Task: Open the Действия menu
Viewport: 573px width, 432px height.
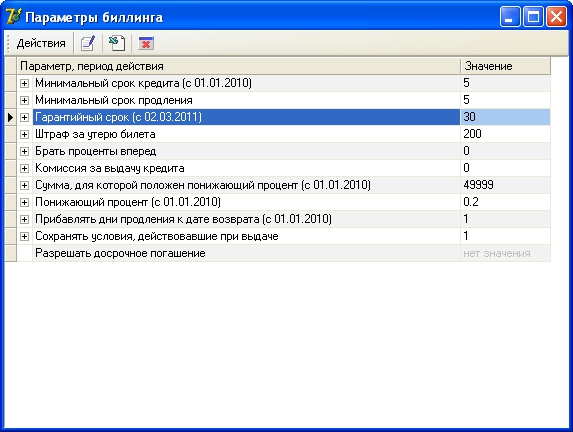Action: click(41, 43)
